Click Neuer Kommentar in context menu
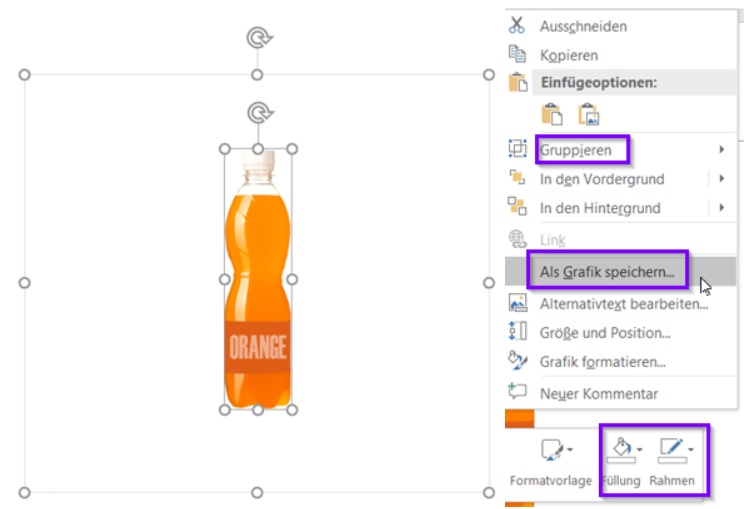 pos(598,394)
